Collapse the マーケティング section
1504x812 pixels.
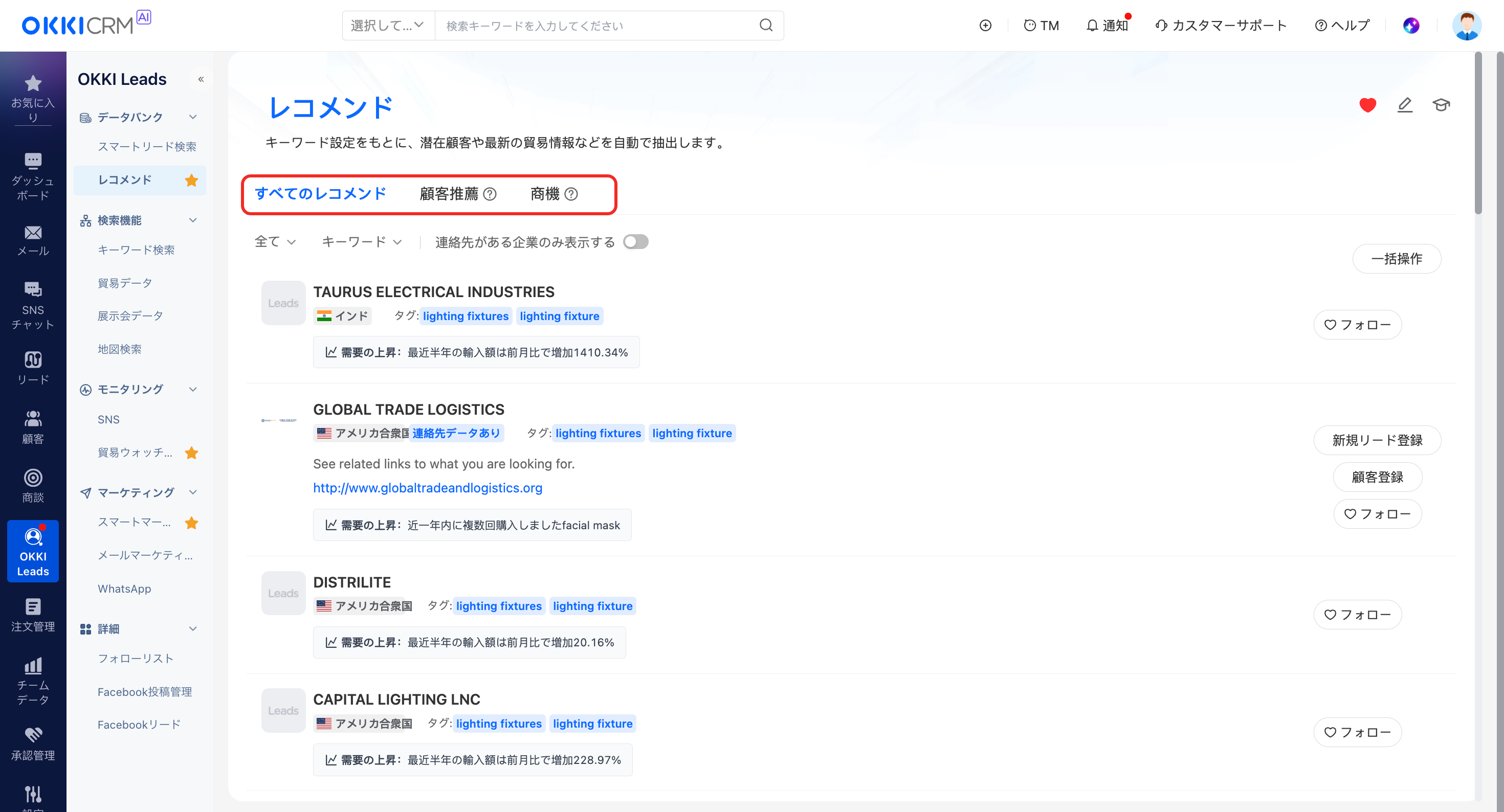193,492
